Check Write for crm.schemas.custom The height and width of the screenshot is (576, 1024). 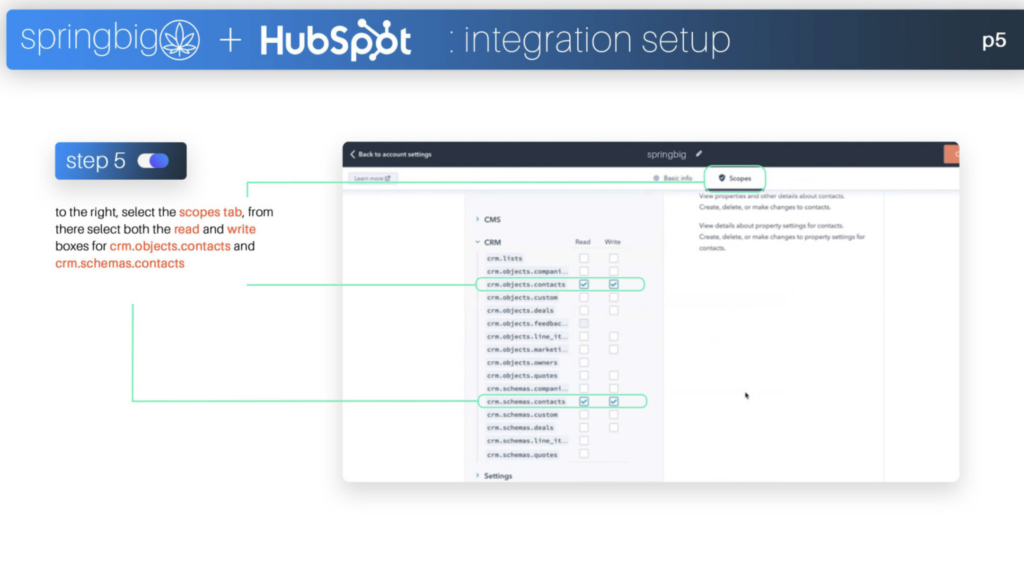(x=614, y=415)
